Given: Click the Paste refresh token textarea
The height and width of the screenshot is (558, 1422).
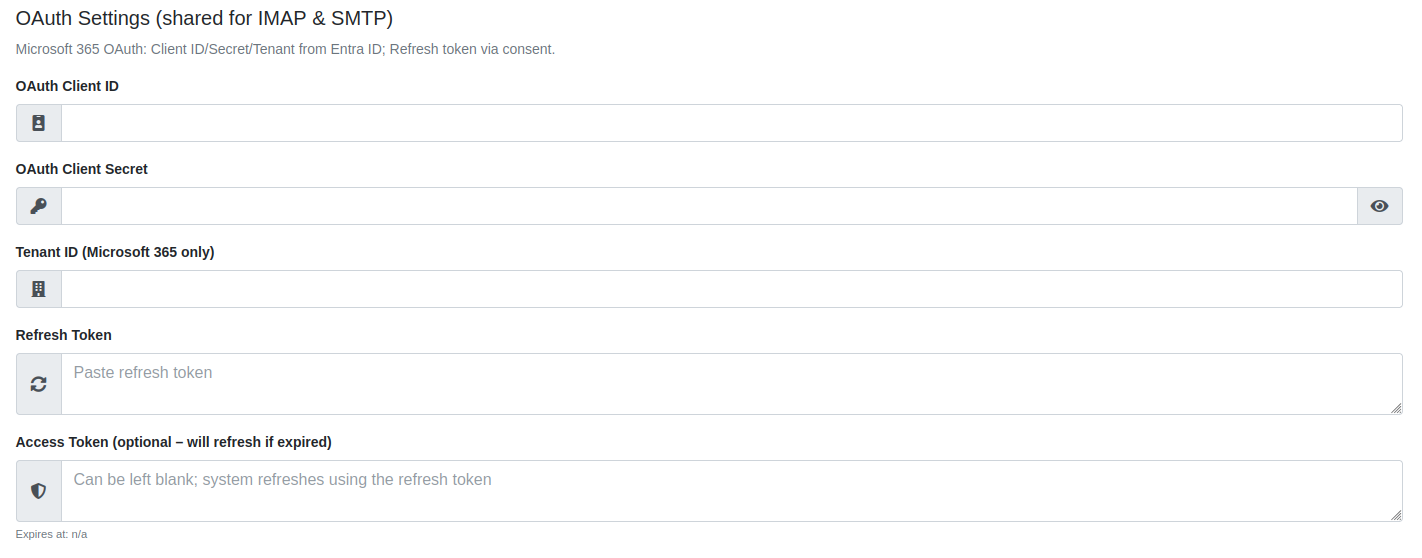Looking at the screenshot, I should pyautogui.click(x=731, y=384).
